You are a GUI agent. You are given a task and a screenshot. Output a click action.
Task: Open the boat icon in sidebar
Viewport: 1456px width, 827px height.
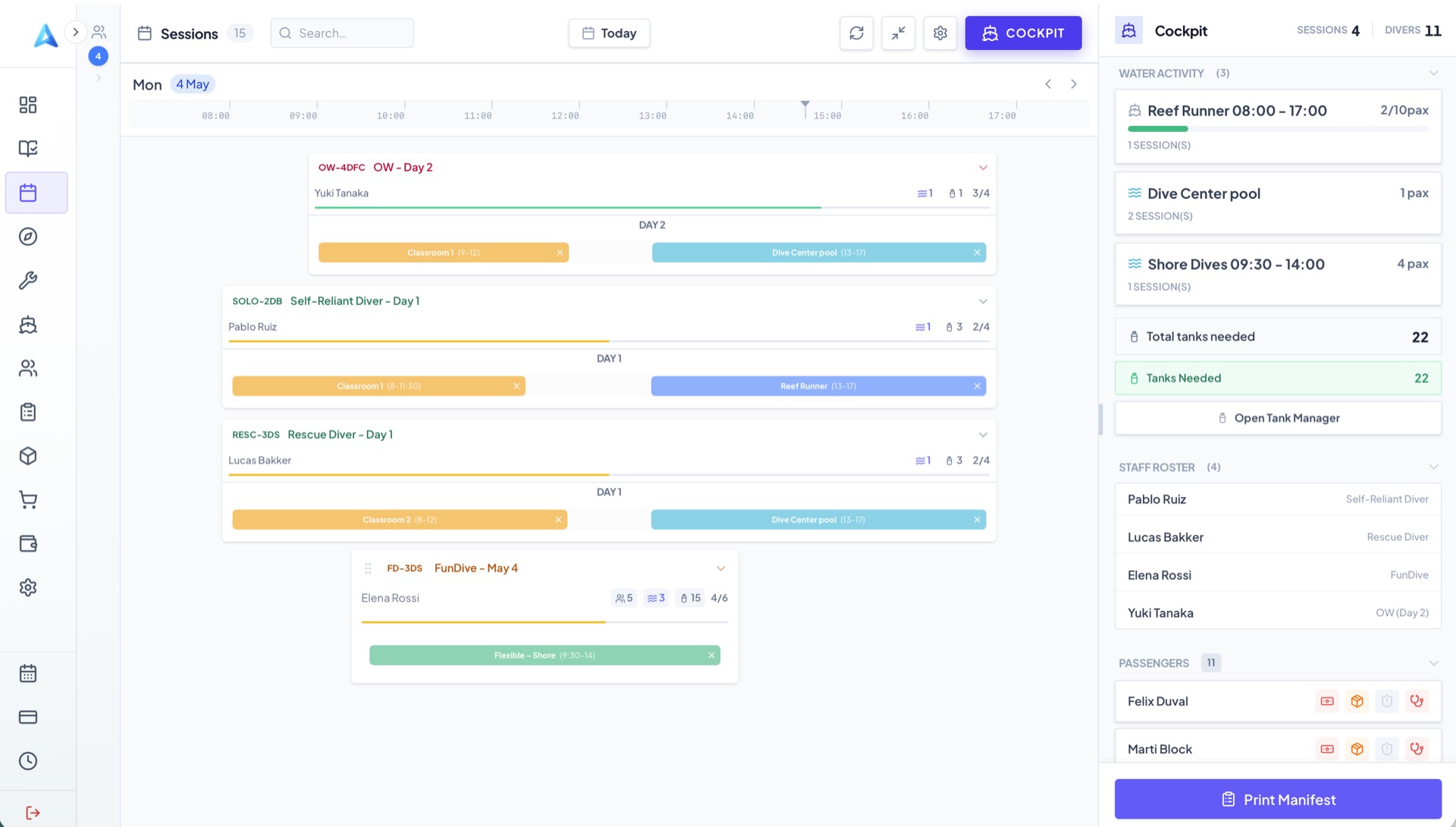coord(28,325)
